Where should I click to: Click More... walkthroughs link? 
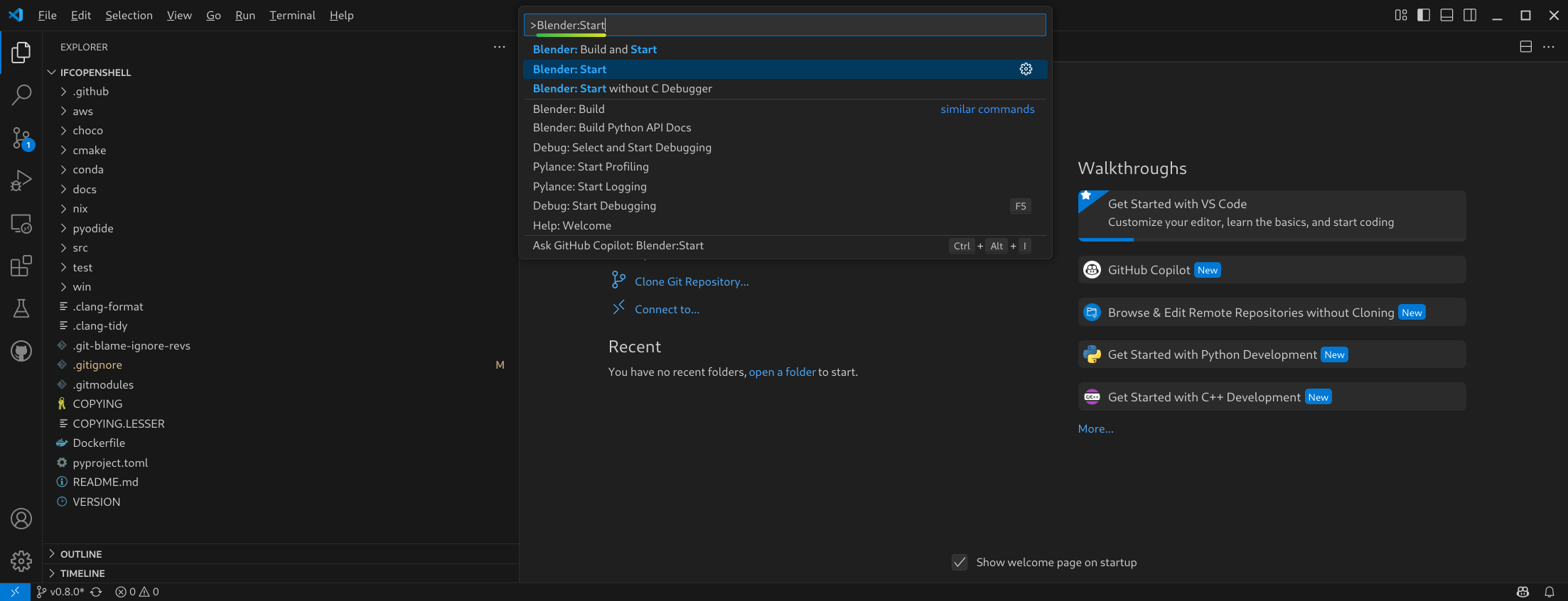click(x=1095, y=429)
